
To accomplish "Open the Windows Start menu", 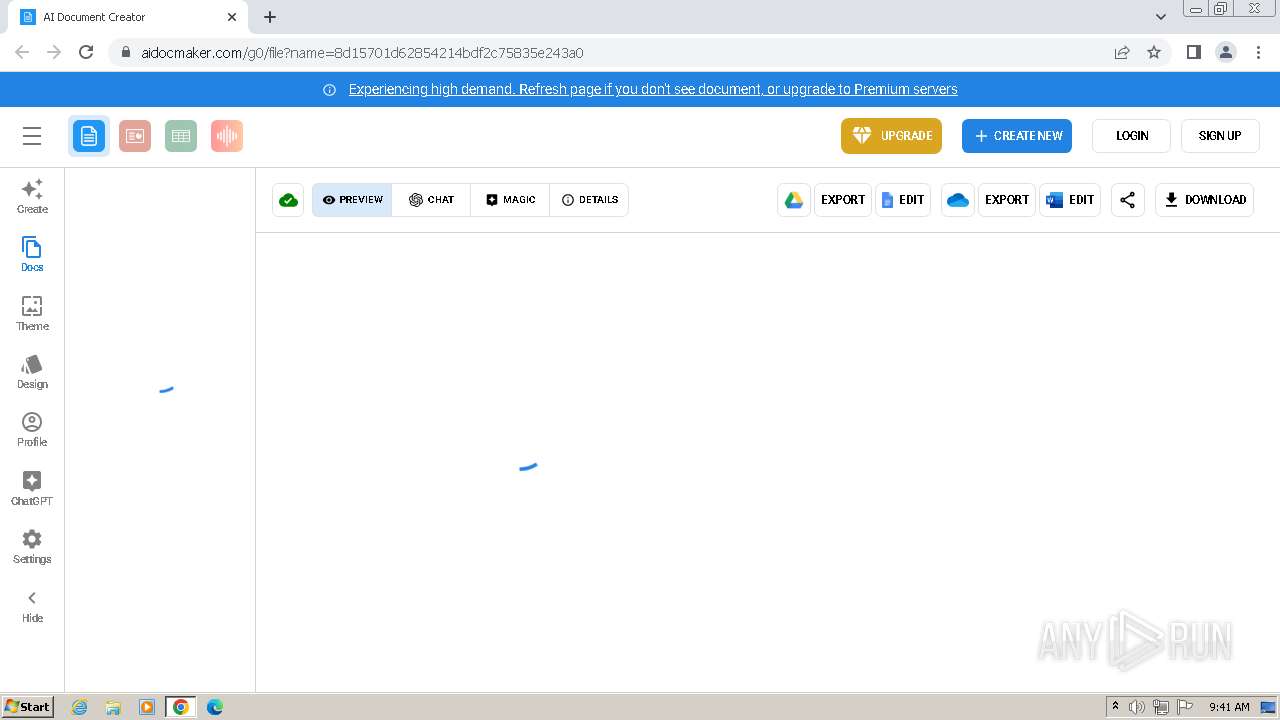I will (28, 707).
